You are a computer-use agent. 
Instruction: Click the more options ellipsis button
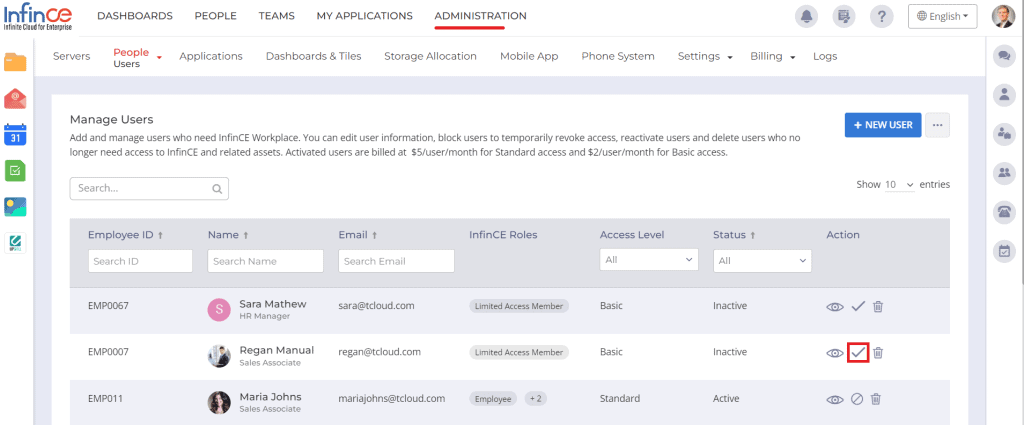click(937, 125)
